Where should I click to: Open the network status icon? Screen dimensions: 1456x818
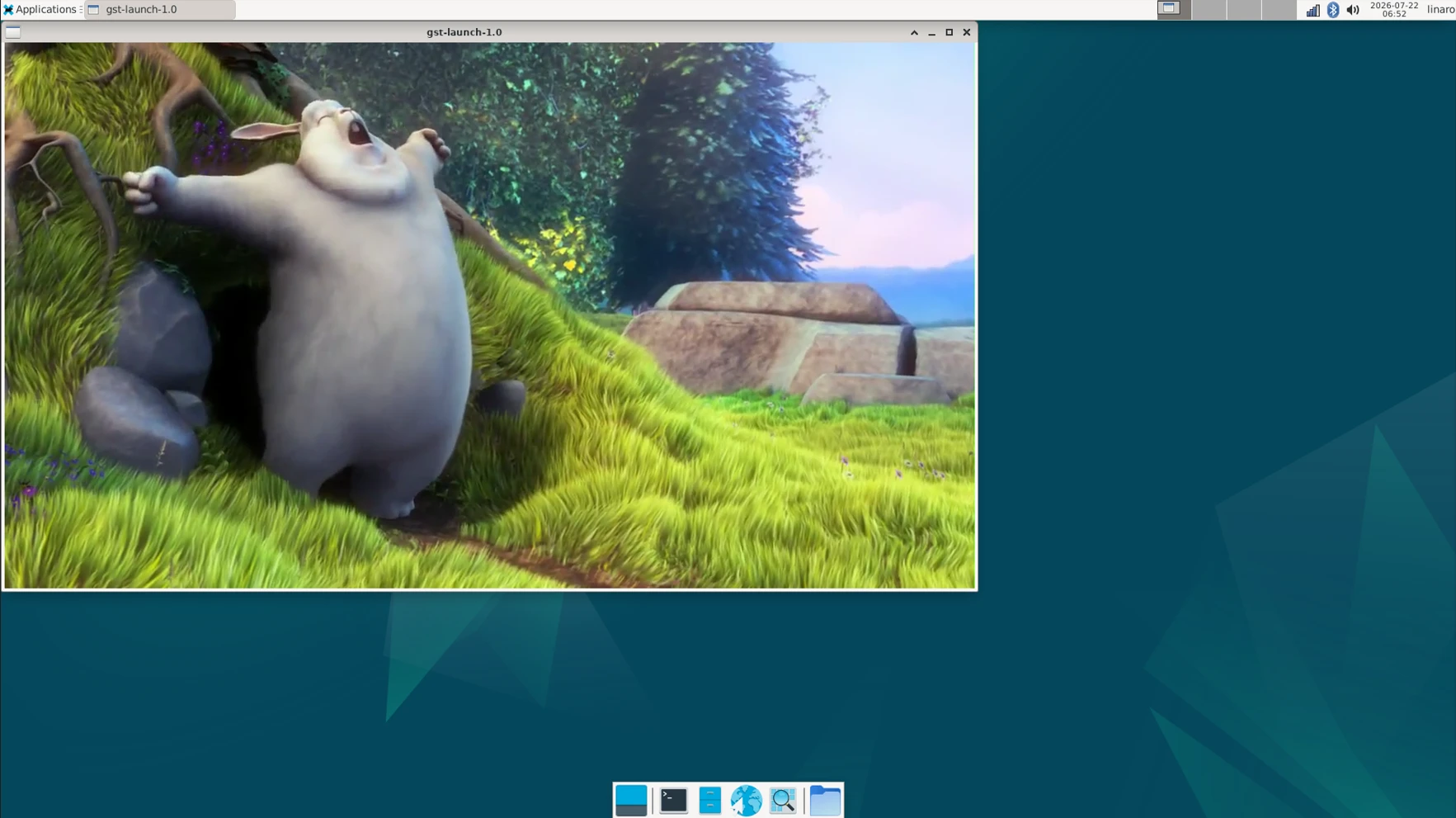click(x=1312, y=10)
